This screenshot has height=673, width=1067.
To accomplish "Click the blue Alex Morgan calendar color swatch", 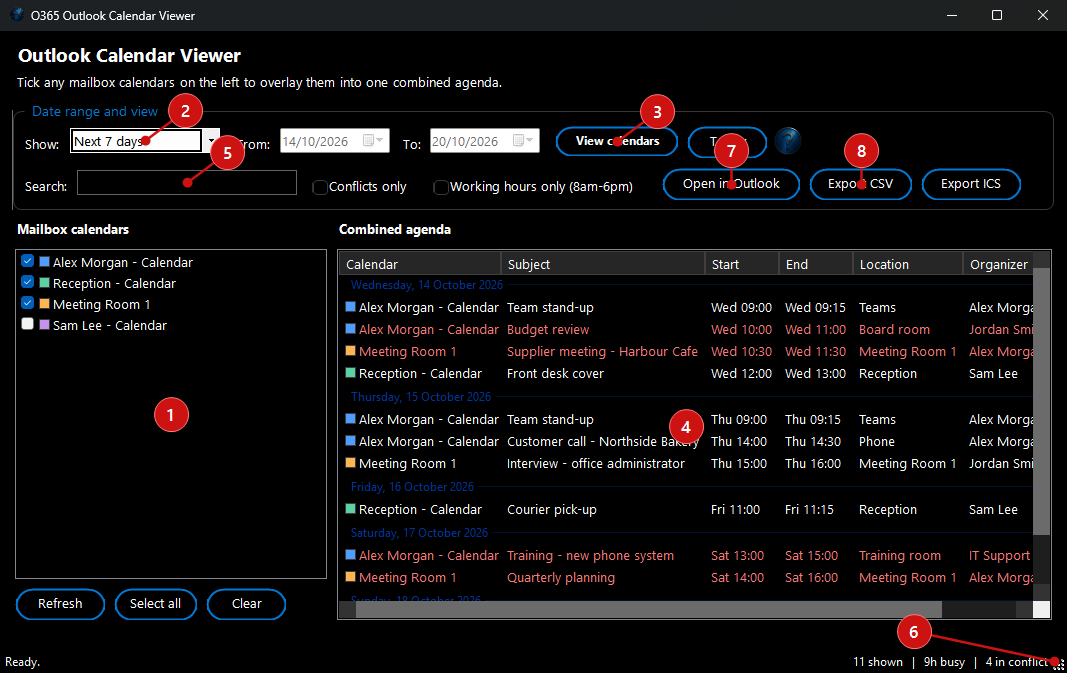I will [44, 261].
